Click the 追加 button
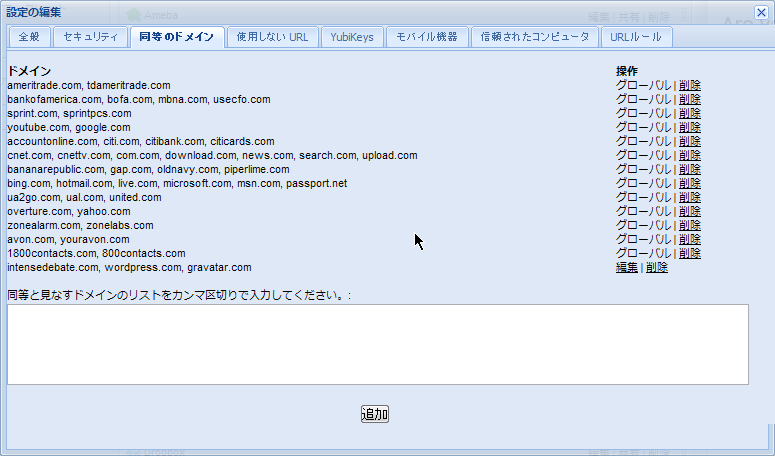 375,414
